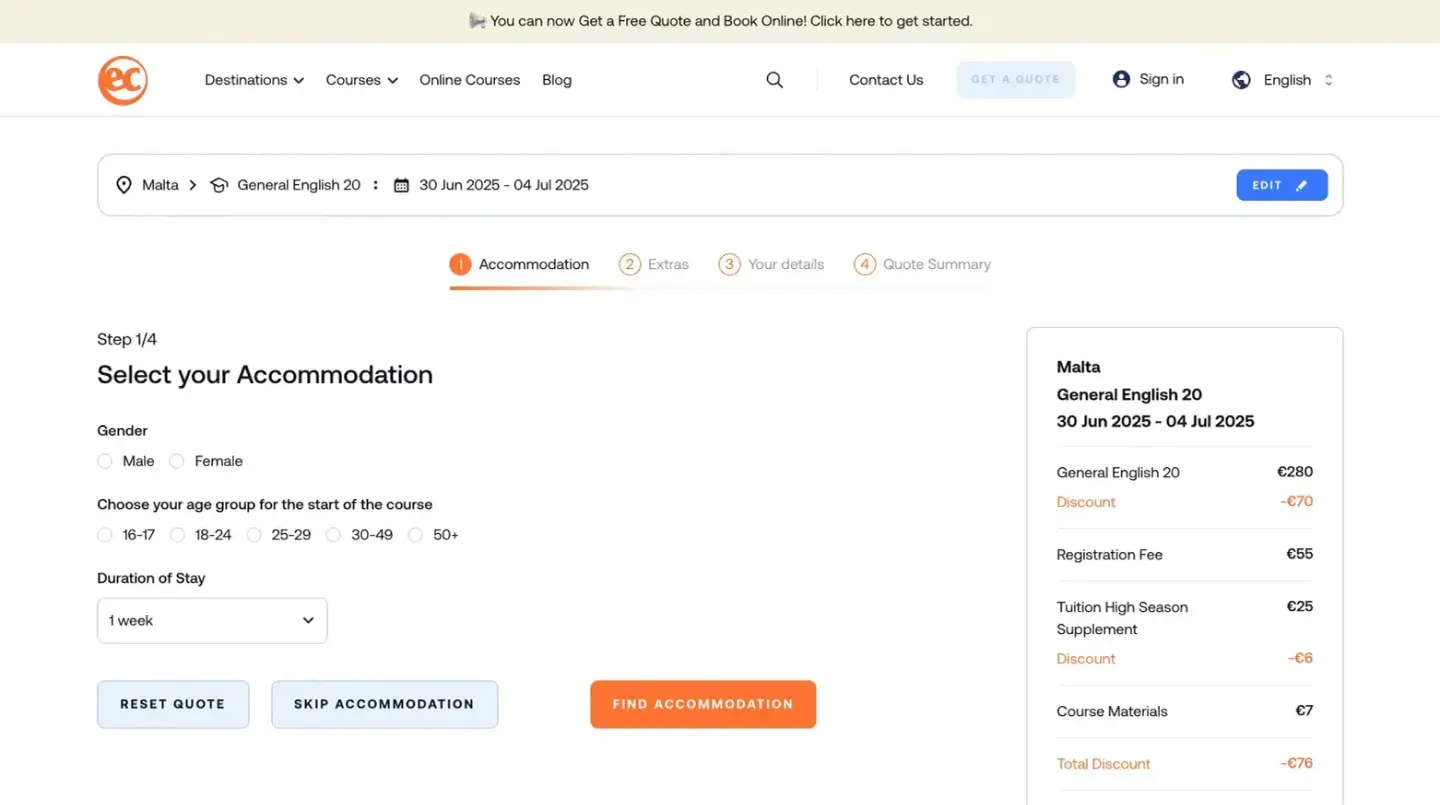The width and height of the screenshot is (1440, 805).
Task: Go to the Extras step tab
Action: click(x=655, y=264)
